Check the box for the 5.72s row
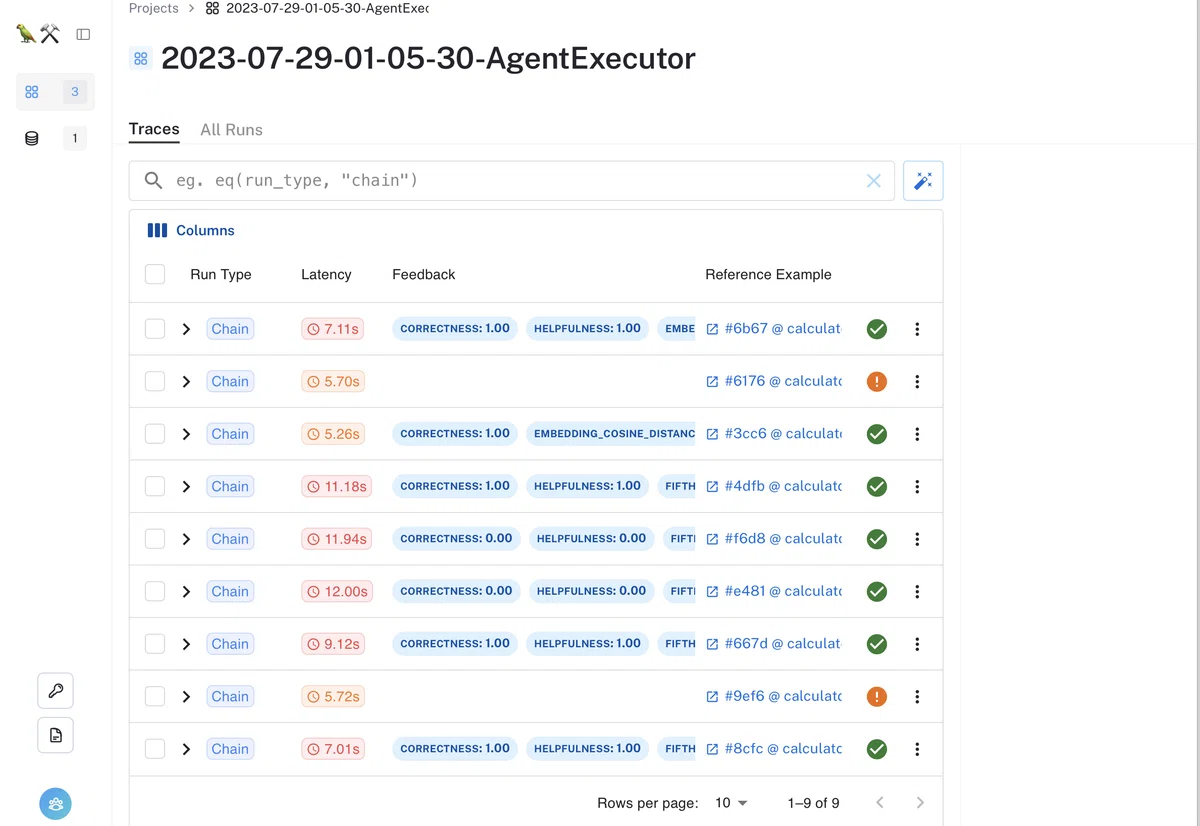Image resolution: width=1200 pixels, height=826 pixels. [155, 696]
